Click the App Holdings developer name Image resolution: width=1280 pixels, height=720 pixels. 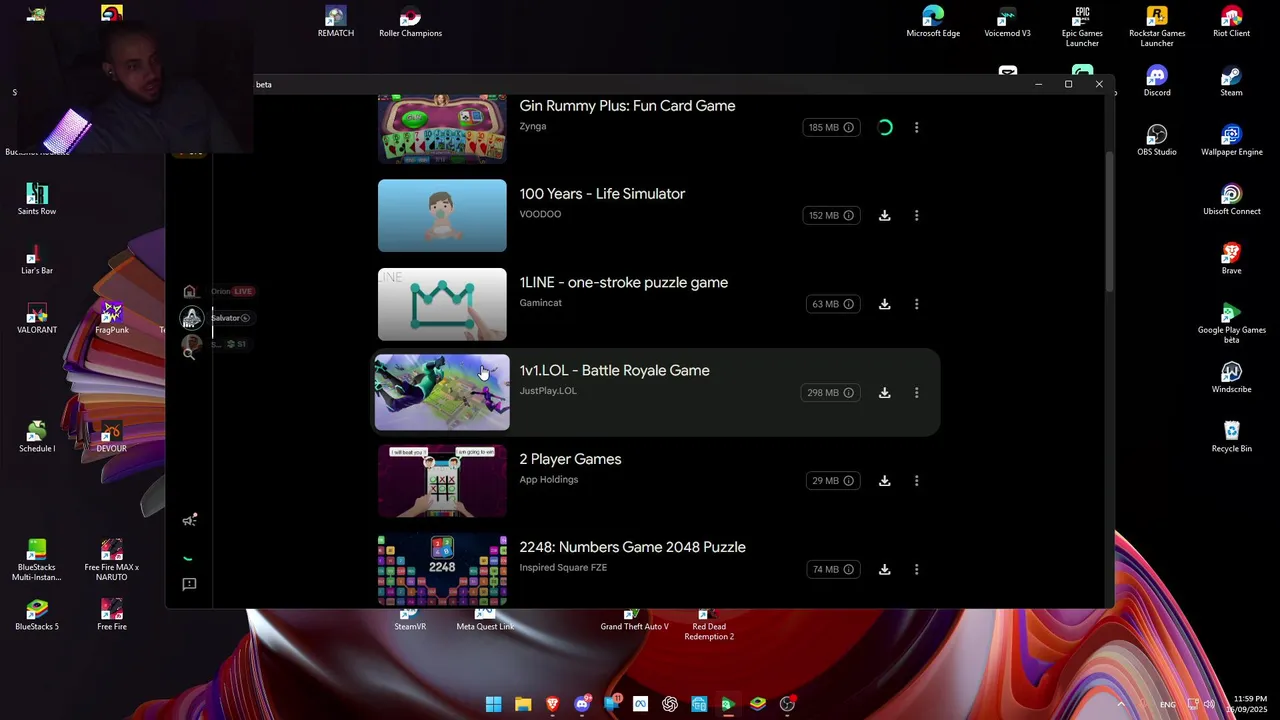[549, 479]
